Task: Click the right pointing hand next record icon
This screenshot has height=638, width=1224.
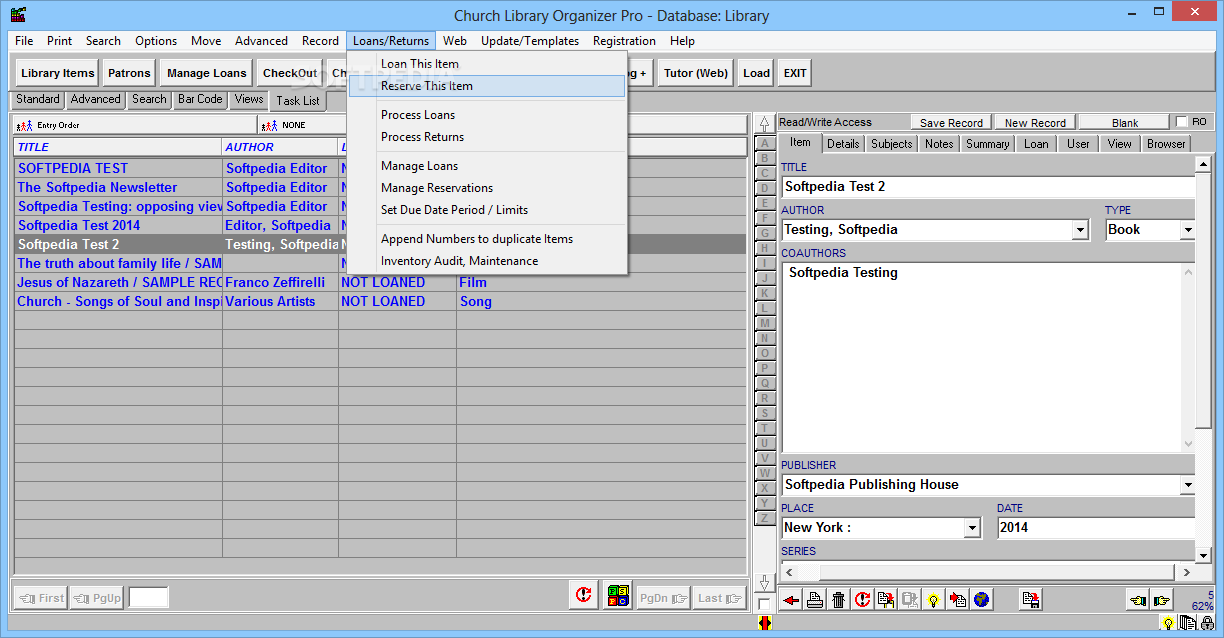Action: tap(1161, 600)
